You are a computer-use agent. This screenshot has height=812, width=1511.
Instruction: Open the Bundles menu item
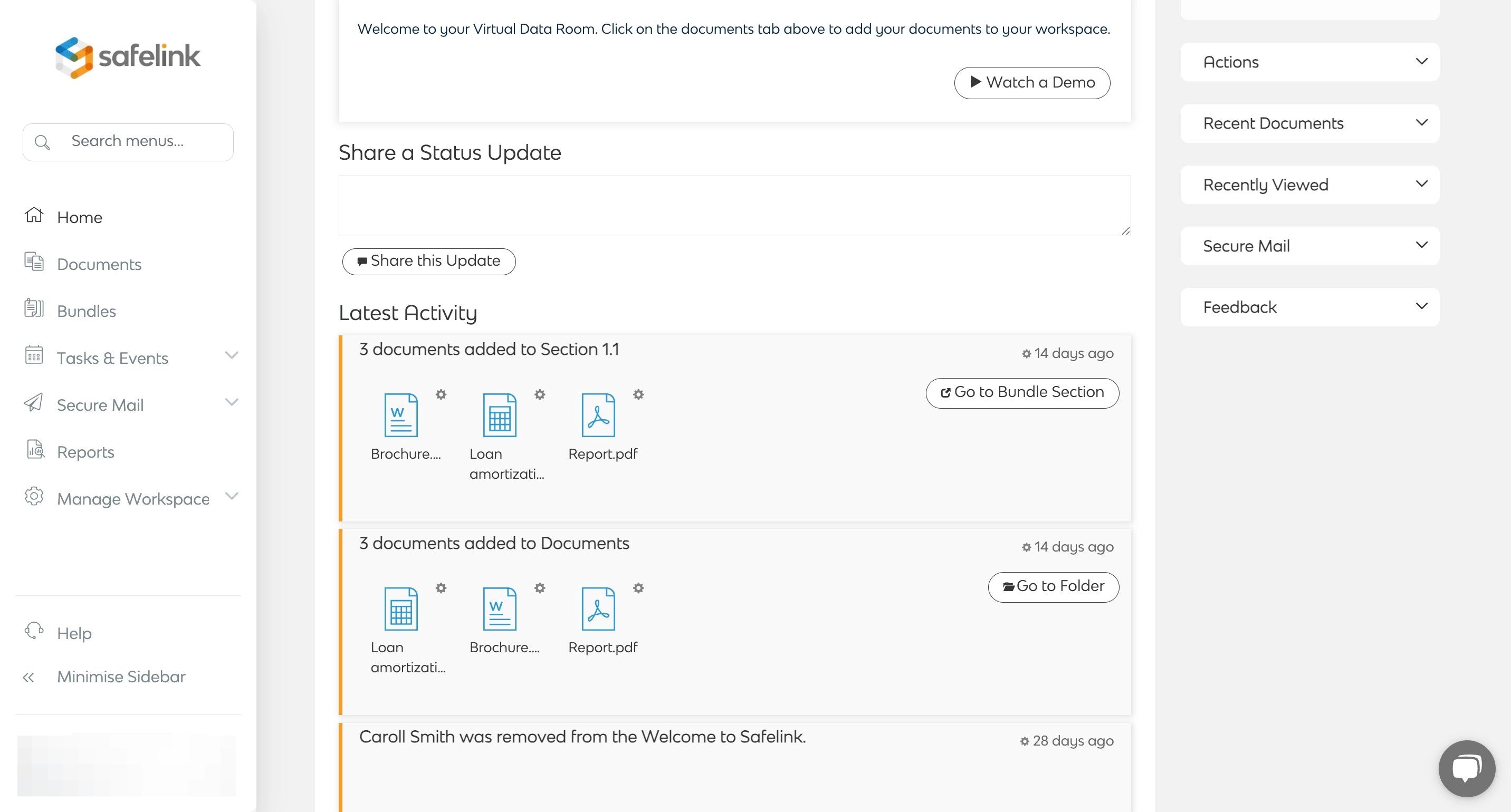pos(86,311)
